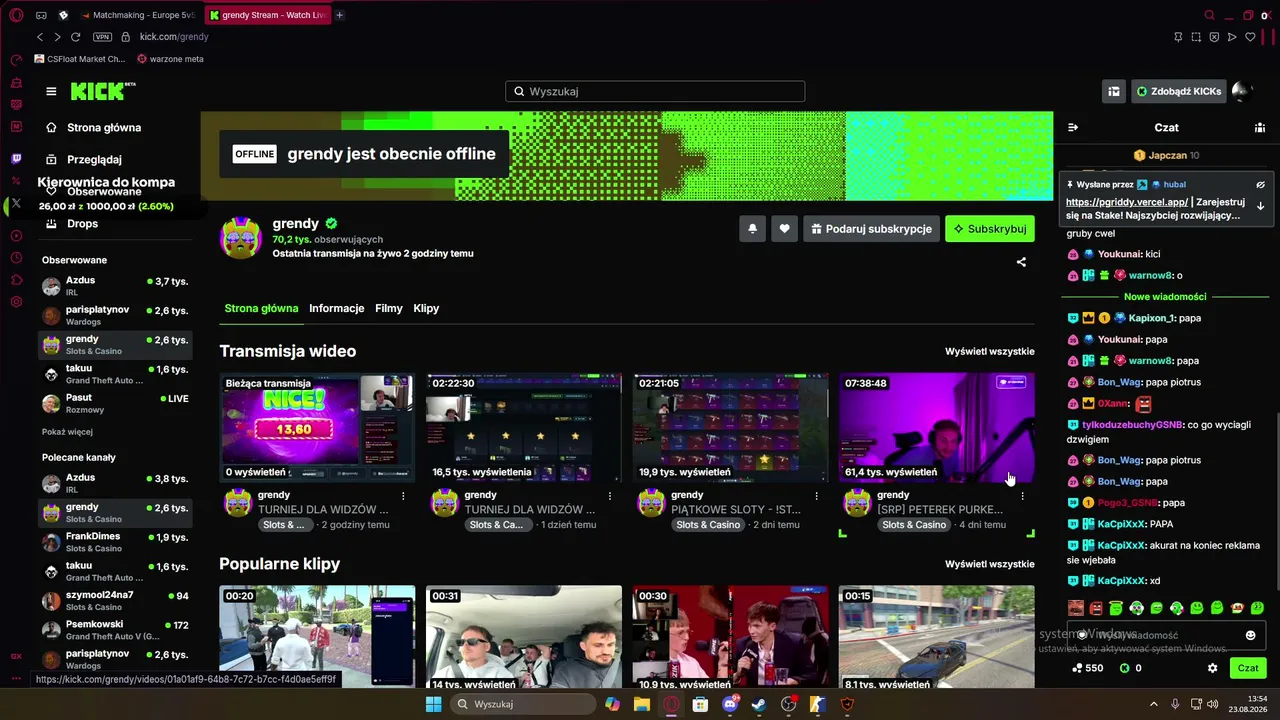Viewport: 1280px width, 720px height.
Task: Open the 07:38:48 video thumbnail
Action: click(937, 428)
